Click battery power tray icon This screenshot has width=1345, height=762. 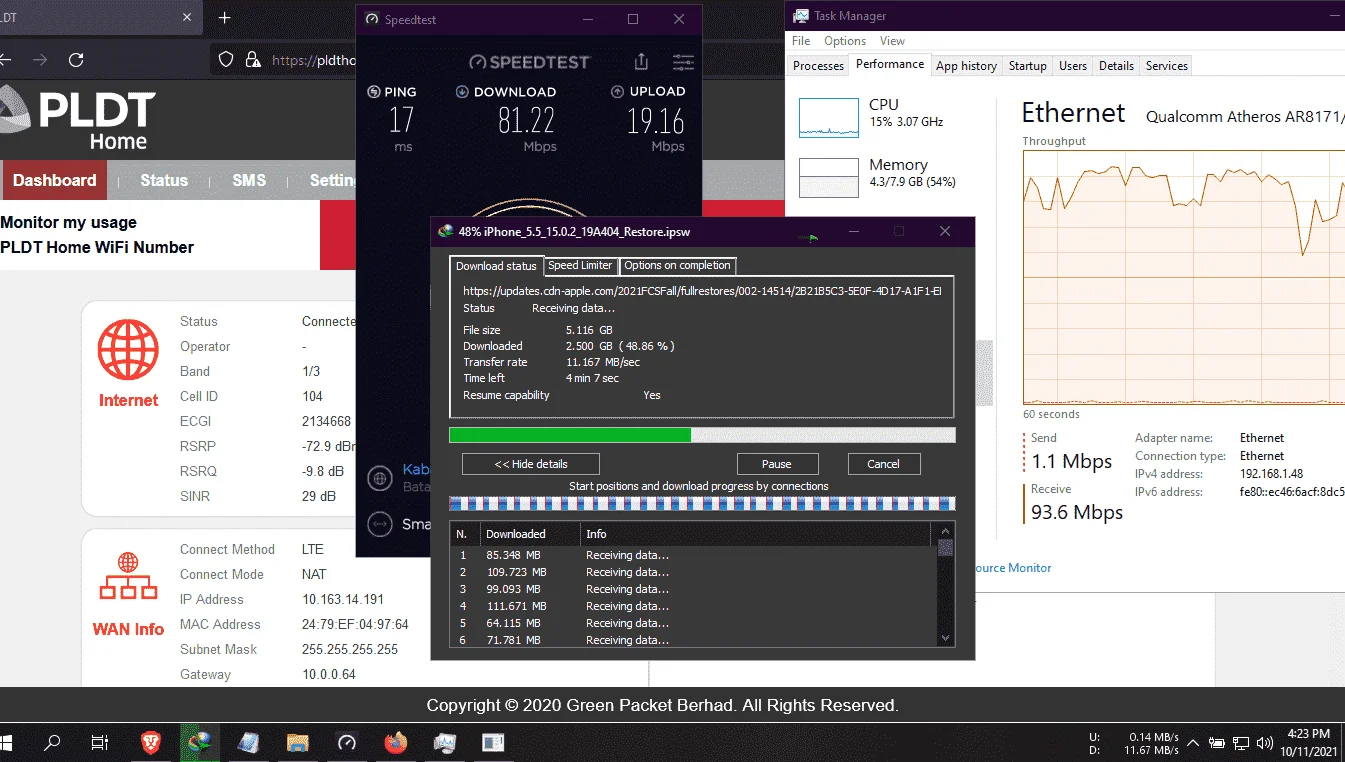pyautogui.click(x=1217, y=743)
